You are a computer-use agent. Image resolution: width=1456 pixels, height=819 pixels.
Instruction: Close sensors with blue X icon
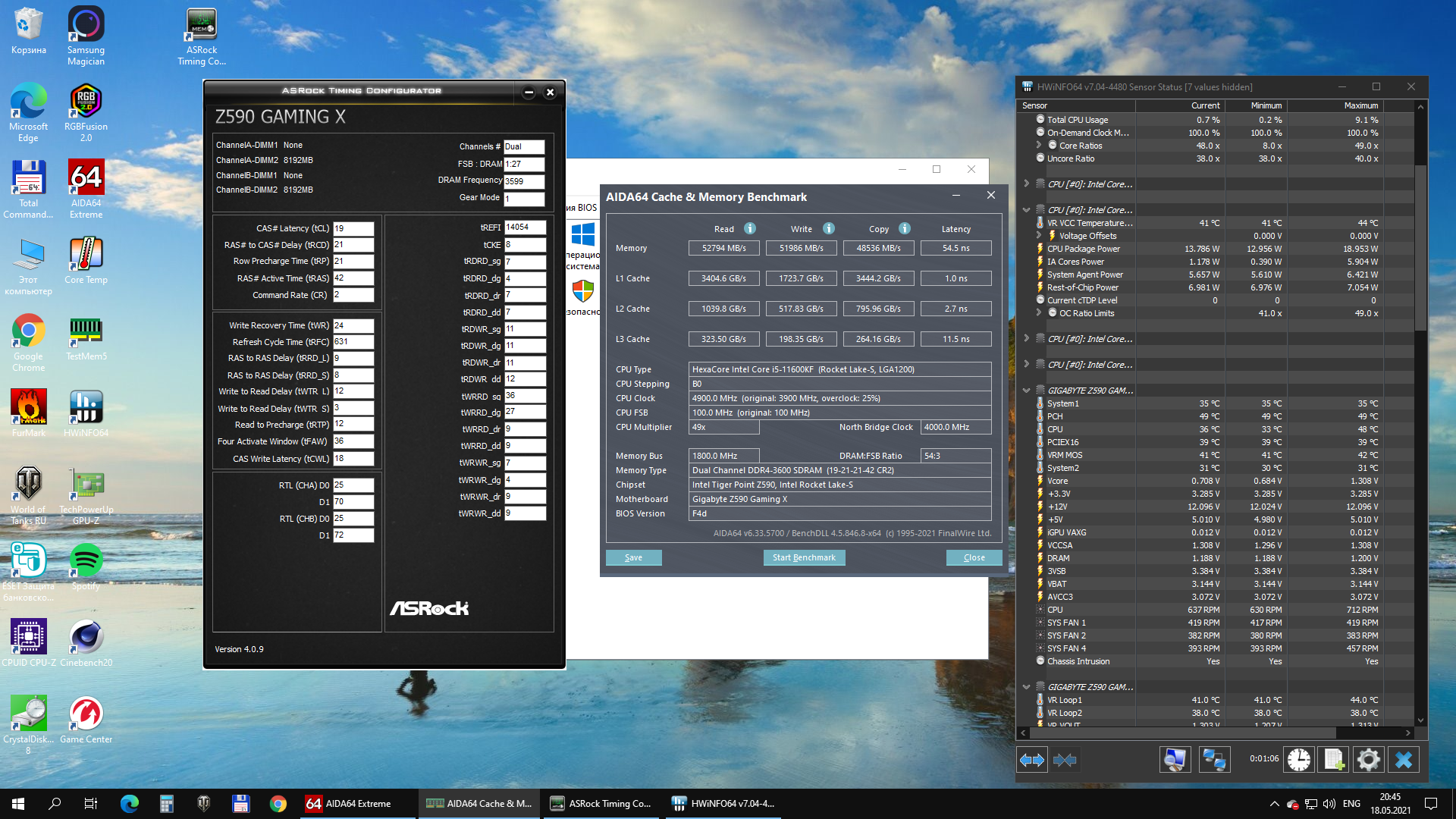tap(1404, 759)
